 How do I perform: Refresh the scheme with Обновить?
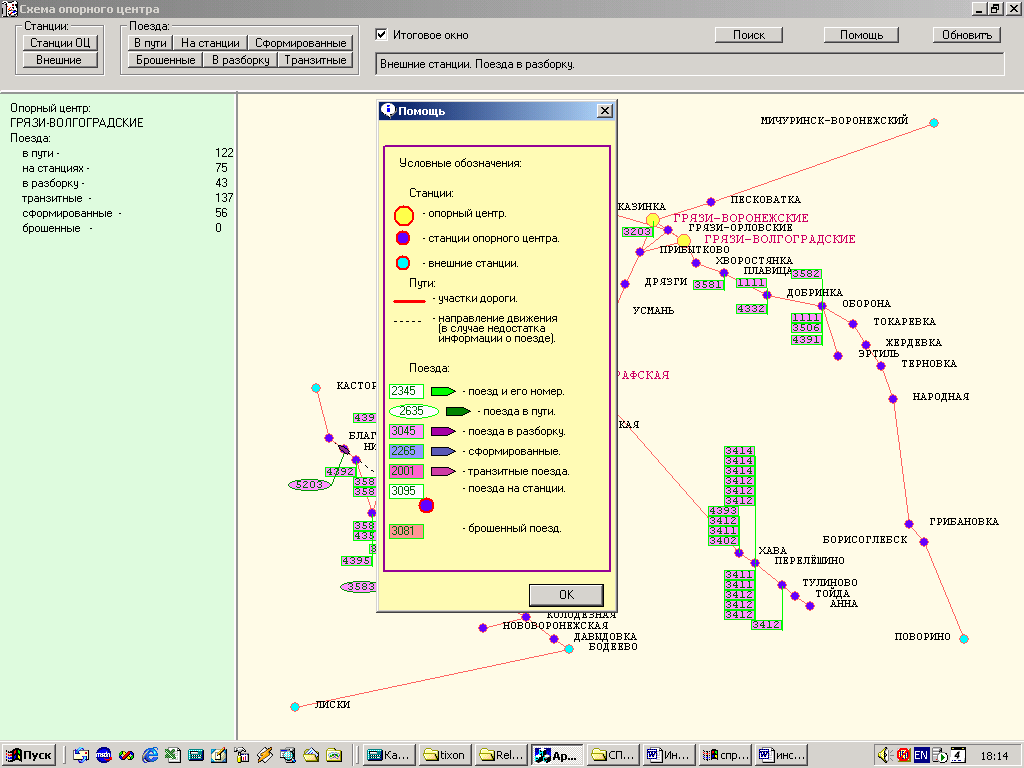coord(967,35)
